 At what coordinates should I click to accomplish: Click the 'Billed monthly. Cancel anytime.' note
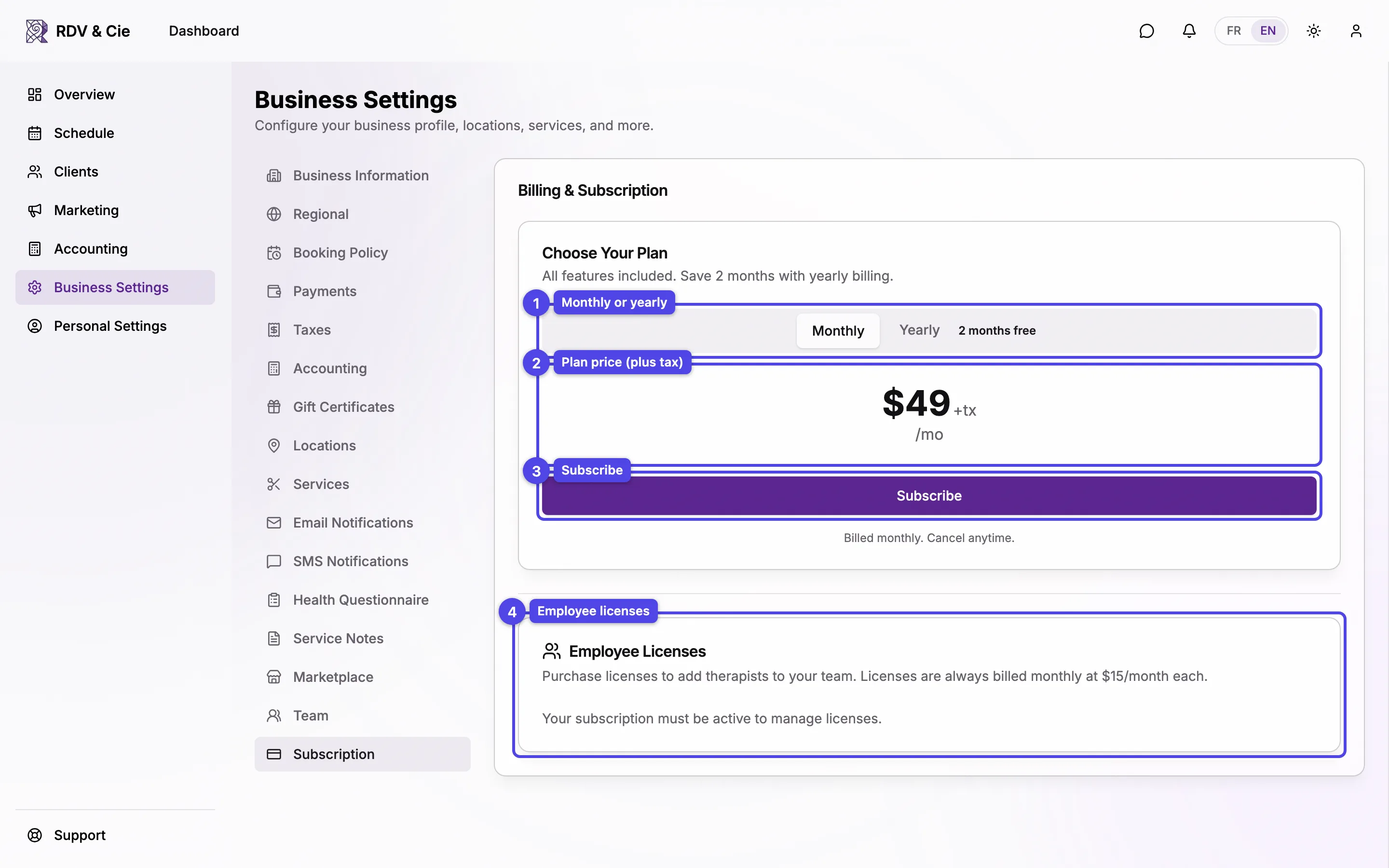929,538
